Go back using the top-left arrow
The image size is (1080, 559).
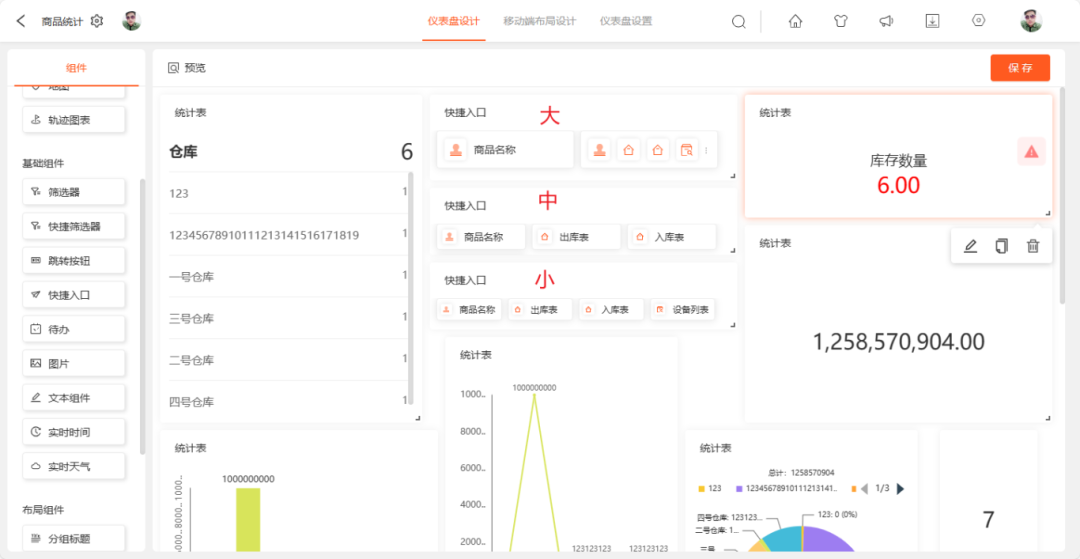tap(21, 21)
